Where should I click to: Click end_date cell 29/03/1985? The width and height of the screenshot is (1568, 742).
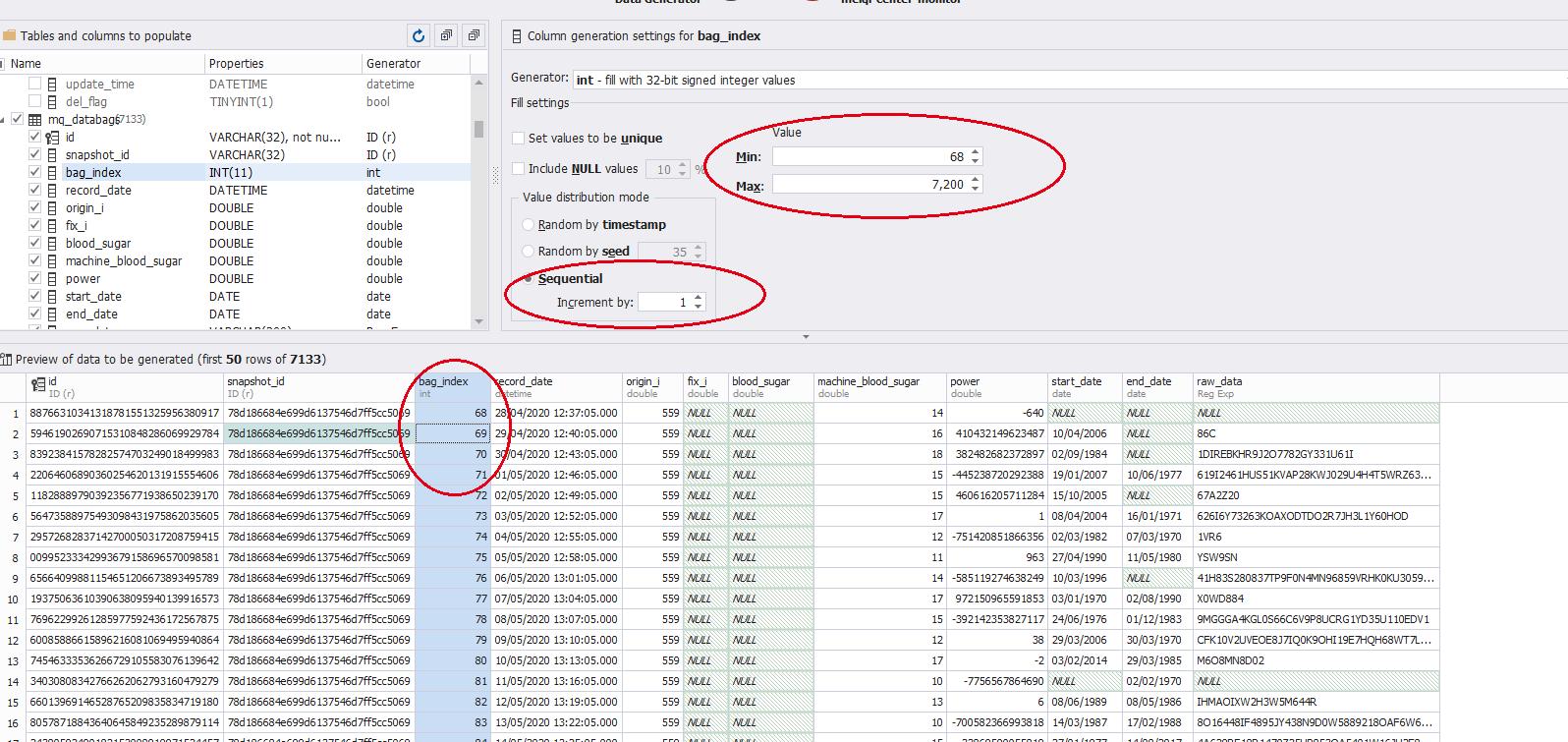1157,660
